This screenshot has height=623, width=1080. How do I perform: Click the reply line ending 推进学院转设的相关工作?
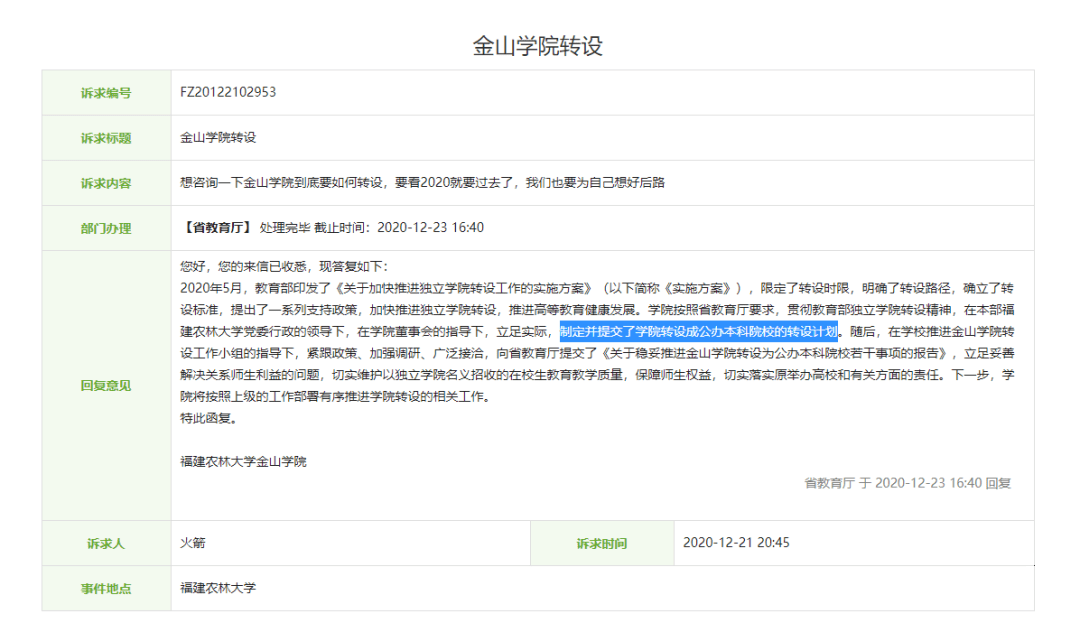coord(335,397)
